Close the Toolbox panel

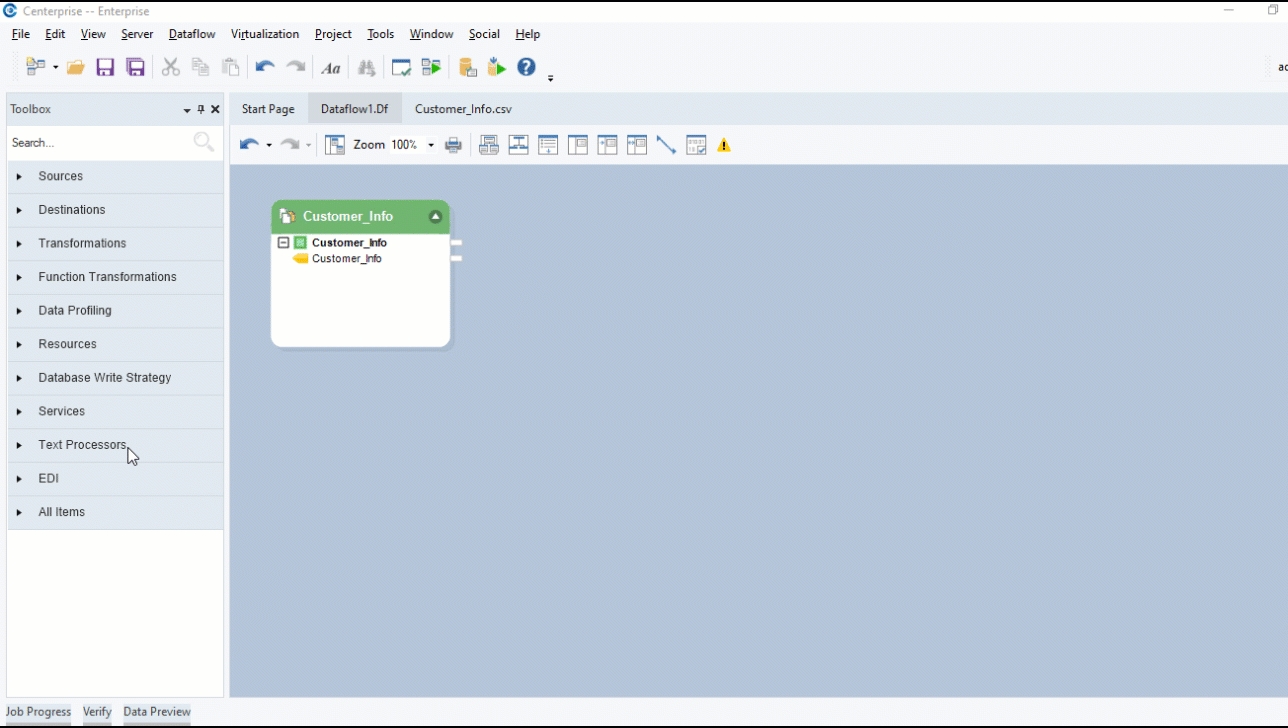(x=215, y=109)
